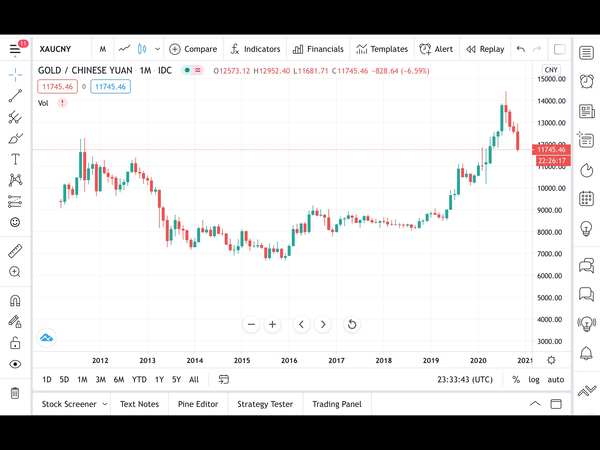
Task: Activate the magnet mode icon
Action: tap(15, 301)
